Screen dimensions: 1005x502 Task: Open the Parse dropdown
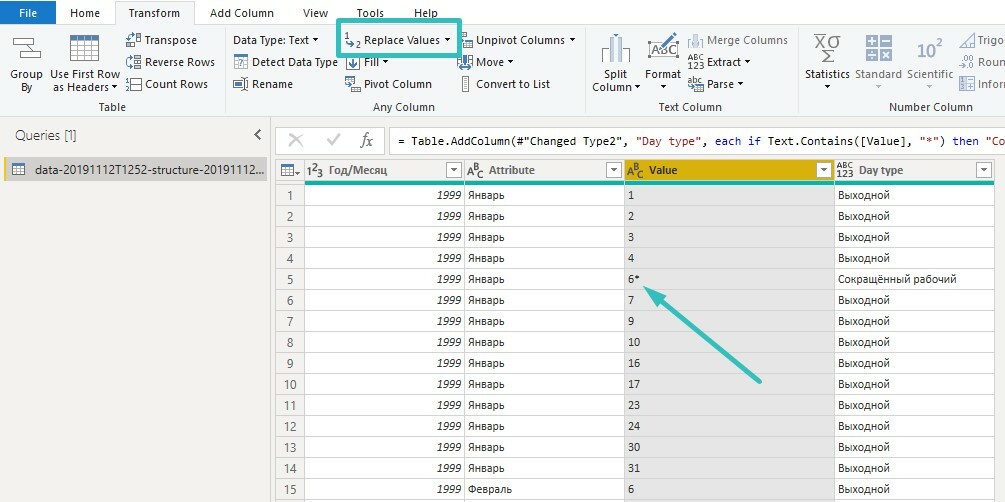(740, 84)
